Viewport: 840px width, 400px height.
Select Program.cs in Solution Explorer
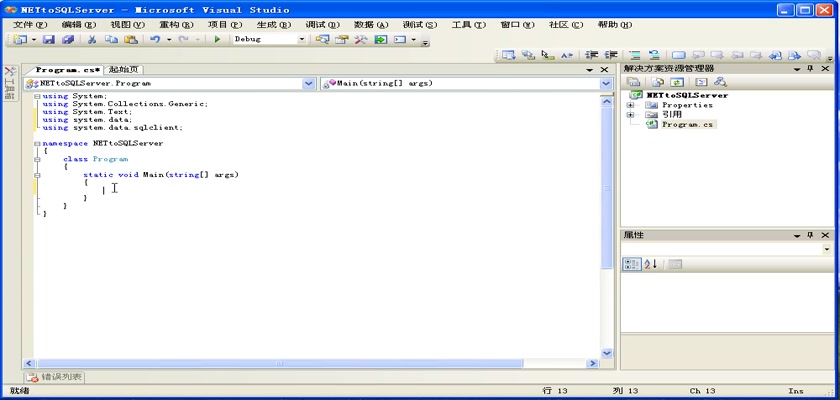[x=687, y=124]
